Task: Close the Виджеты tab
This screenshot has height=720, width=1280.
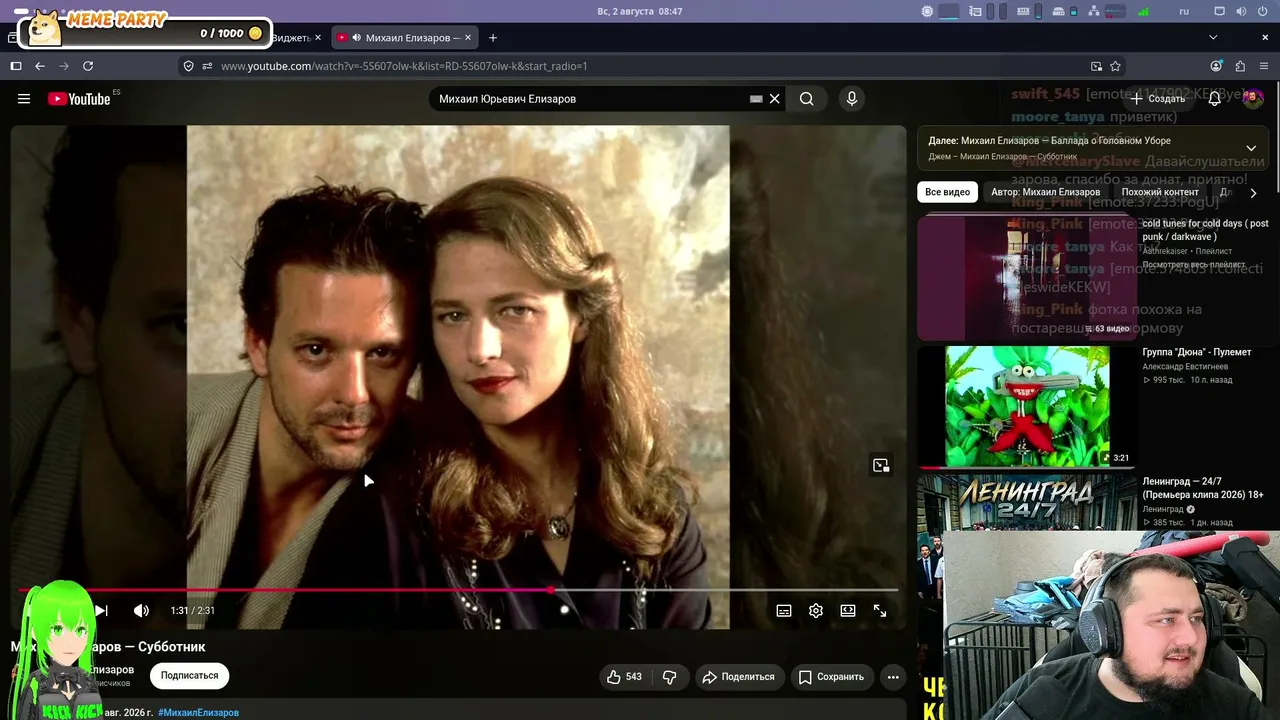Action: click(318, 38)
